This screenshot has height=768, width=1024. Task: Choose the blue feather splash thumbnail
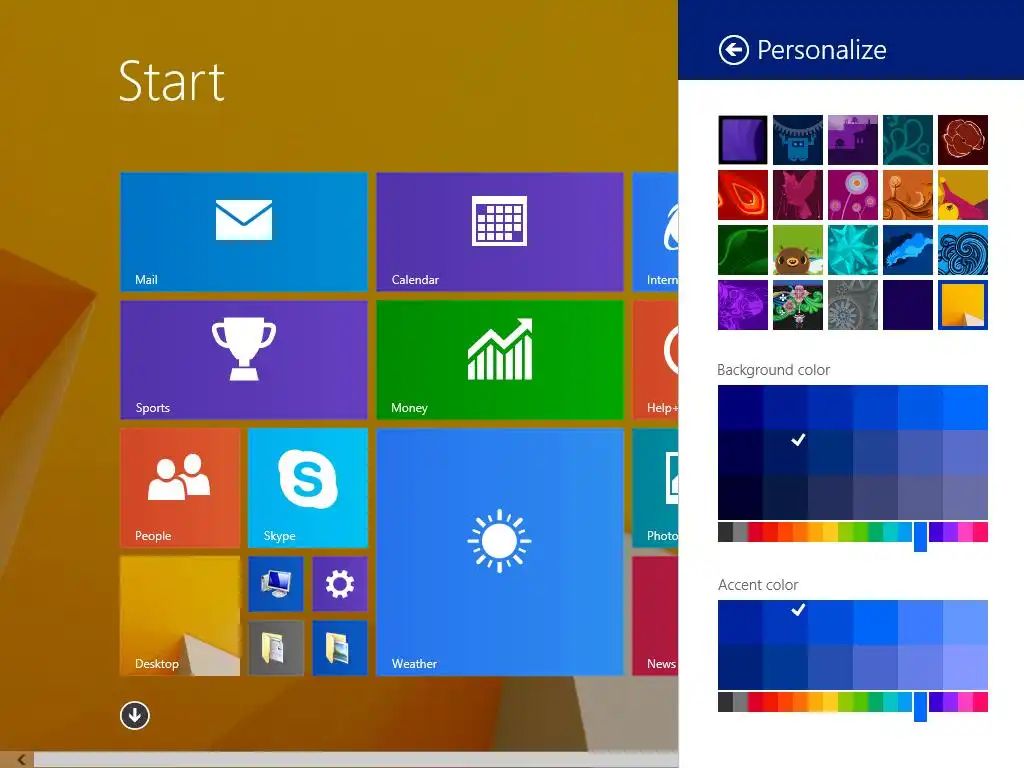[908, 250]
